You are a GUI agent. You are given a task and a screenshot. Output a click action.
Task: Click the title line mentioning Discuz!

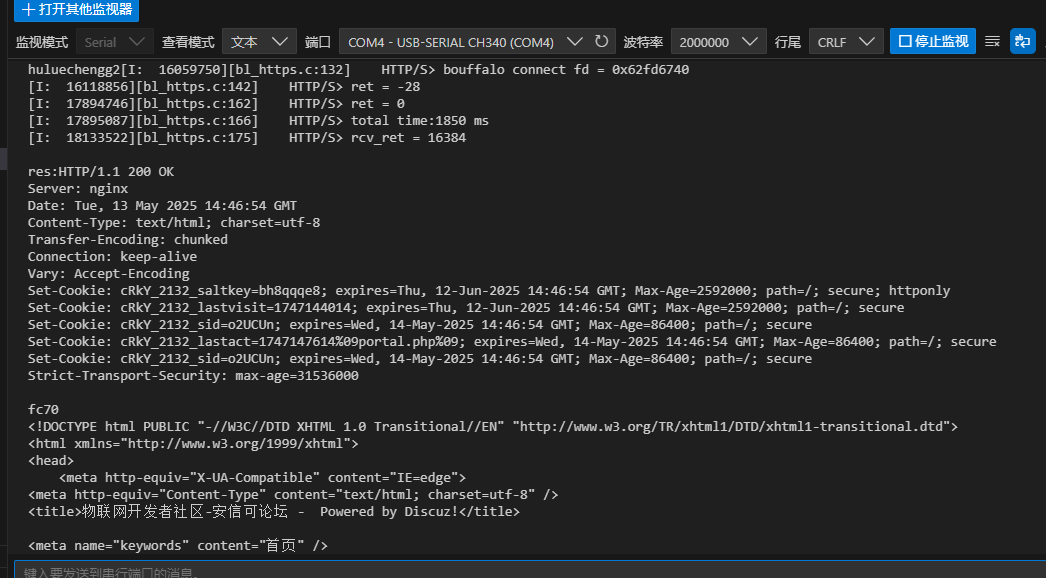[x=274, y=511]
